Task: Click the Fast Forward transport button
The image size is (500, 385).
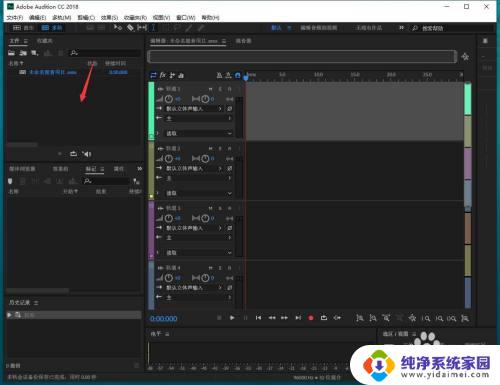Action: (x=284, y=318)
